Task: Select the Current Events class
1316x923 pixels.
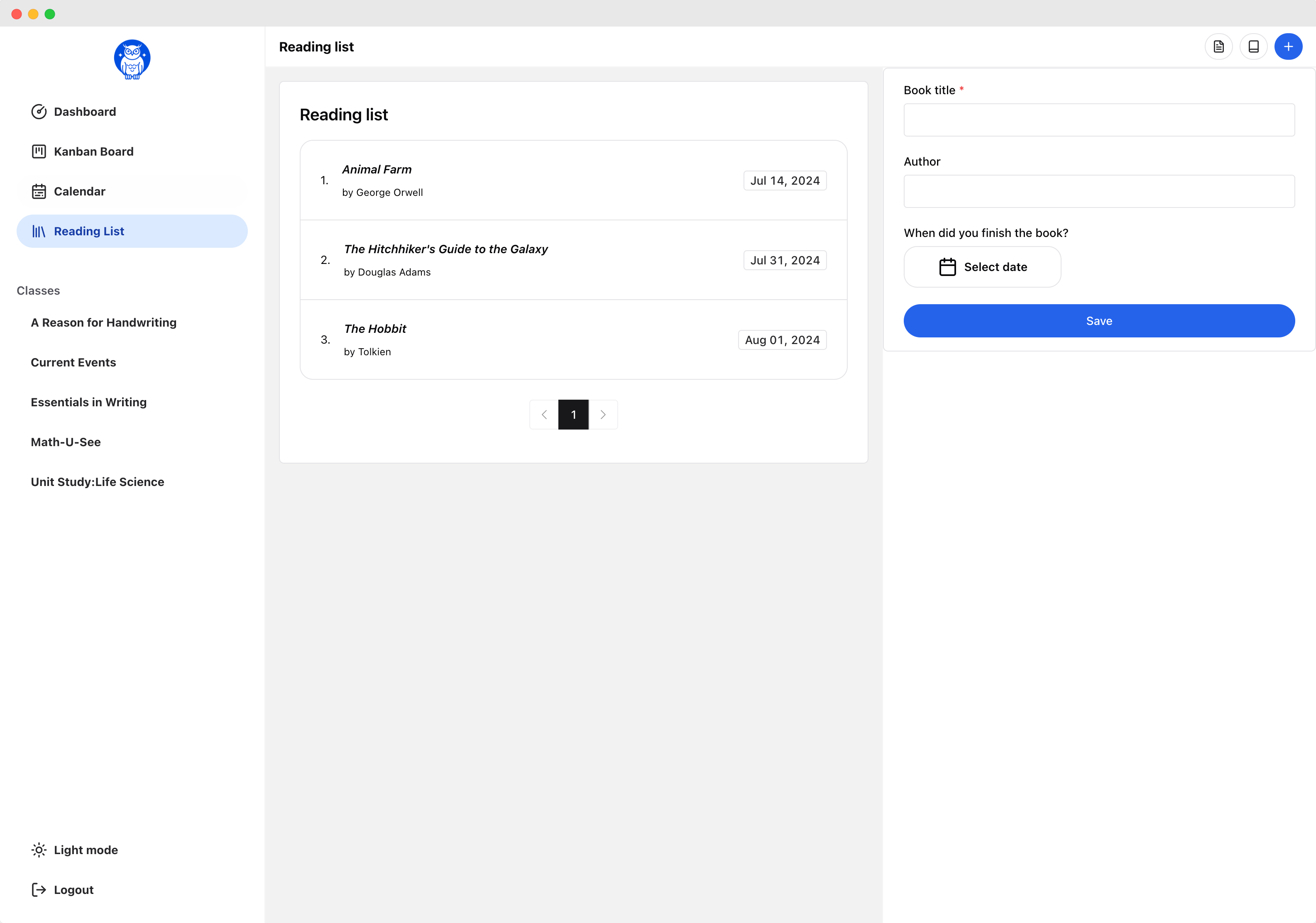Action: (73, 362)
